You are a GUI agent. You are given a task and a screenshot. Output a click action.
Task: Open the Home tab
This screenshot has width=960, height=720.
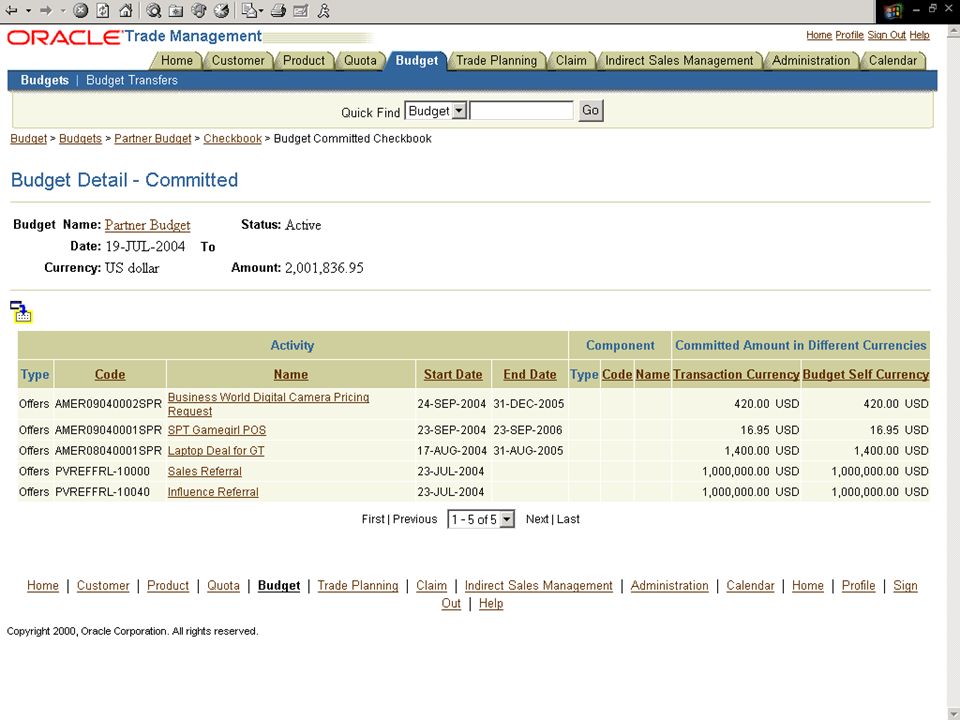[177, 61]
